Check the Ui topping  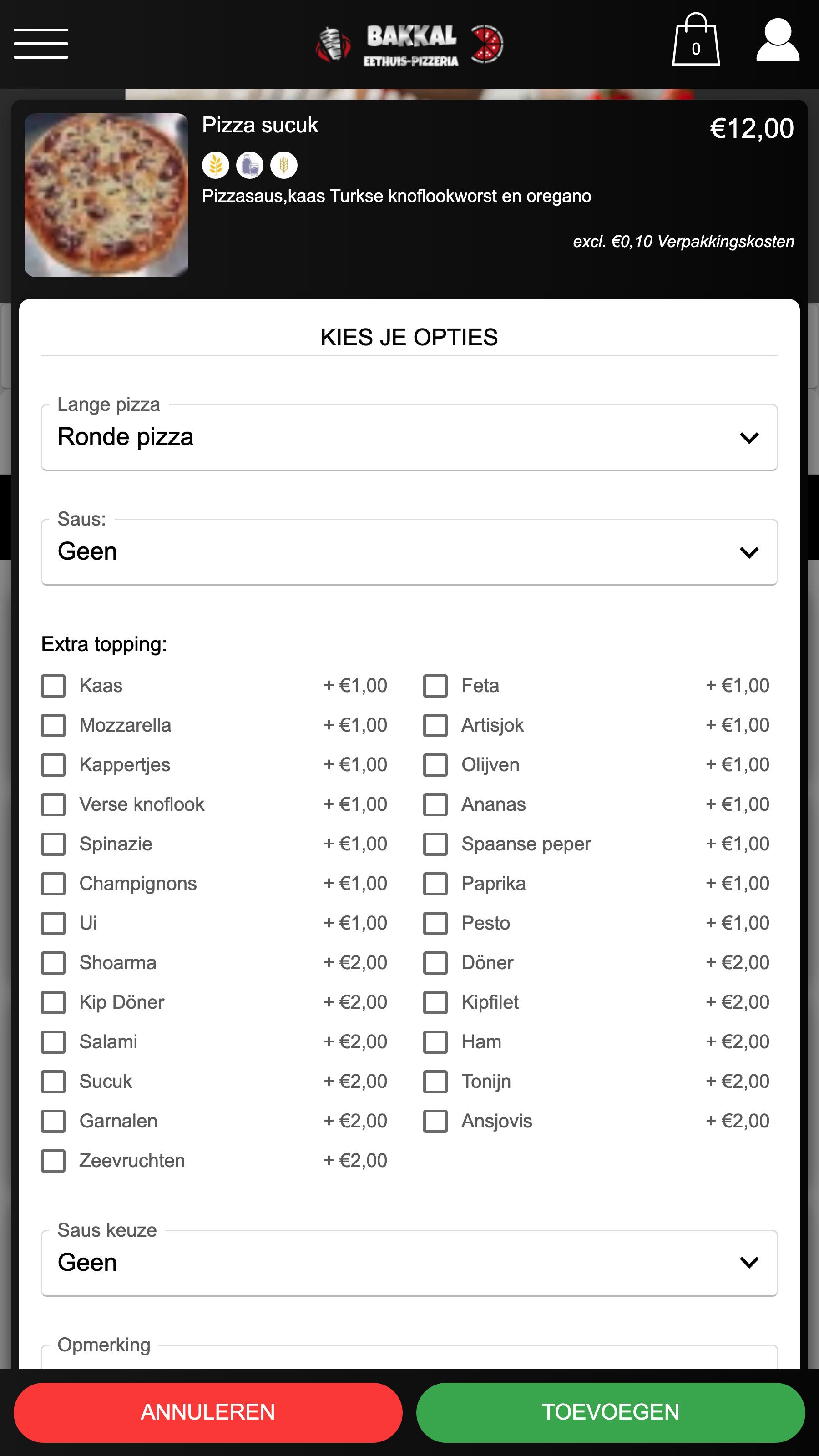pos(53,923)
